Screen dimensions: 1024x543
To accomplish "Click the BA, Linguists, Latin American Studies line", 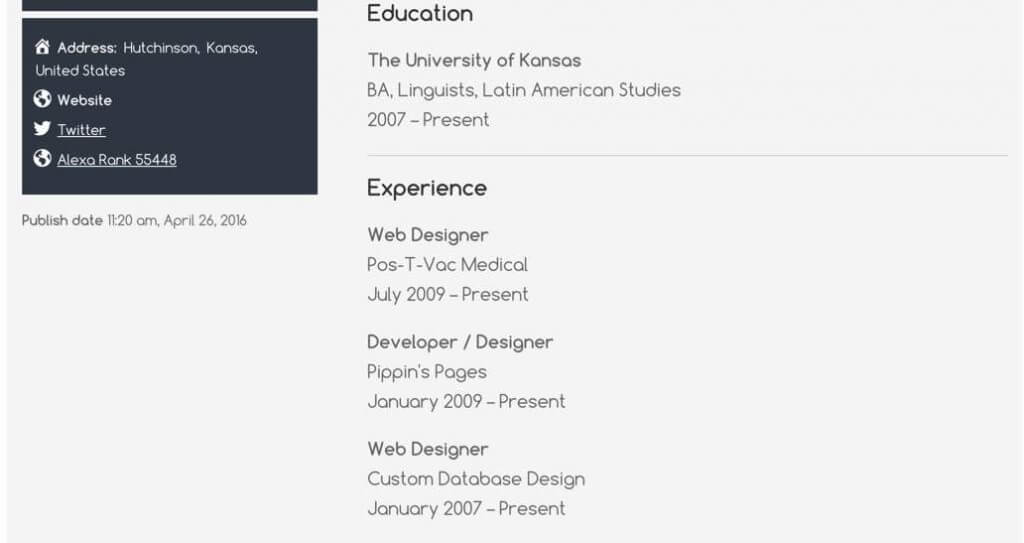I will (523, 90).
